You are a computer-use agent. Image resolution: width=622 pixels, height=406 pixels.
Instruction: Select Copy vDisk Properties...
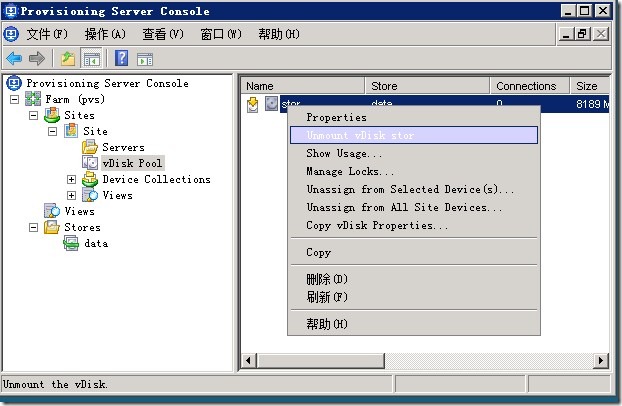pyautogui.click(x=414, y=225)
